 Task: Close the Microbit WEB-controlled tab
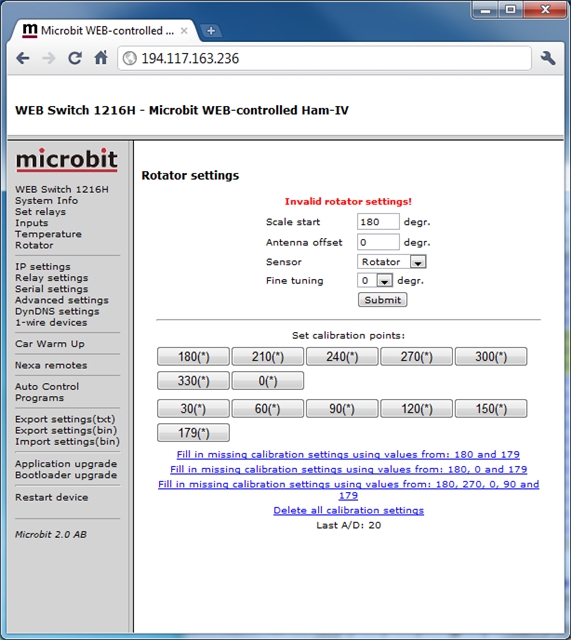click(184, 31)
